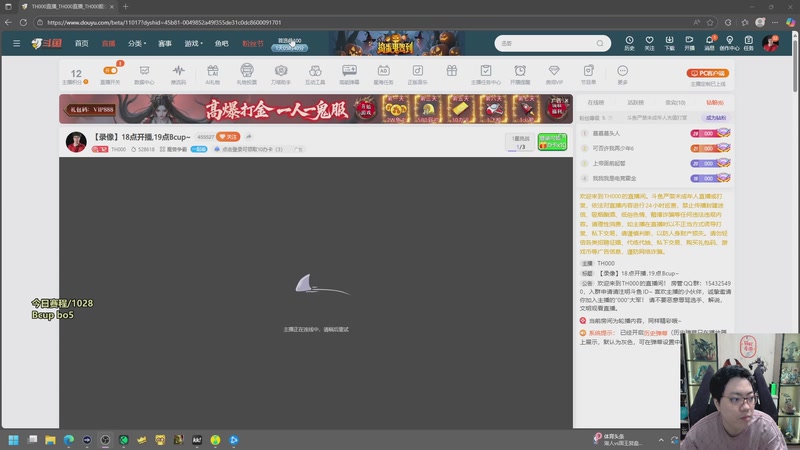Open the AI礼物 tool
The image size is (800, 450).
click(213, 74)
